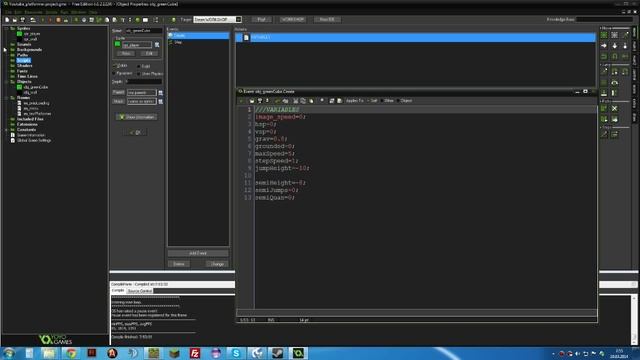This screenshot has width=640, height=360.
Task: Collapse the Objects folder
Action: (x=7, y=82)
